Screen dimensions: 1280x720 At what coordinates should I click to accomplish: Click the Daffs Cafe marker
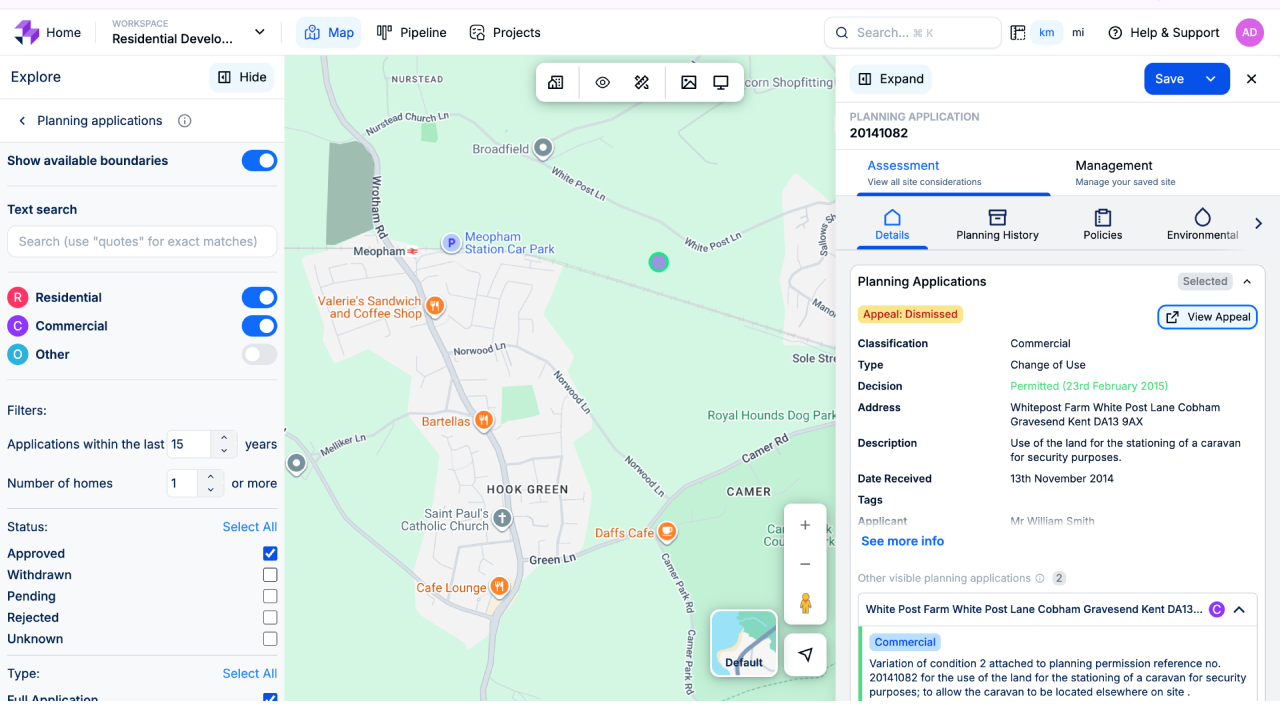click(667, 532)
